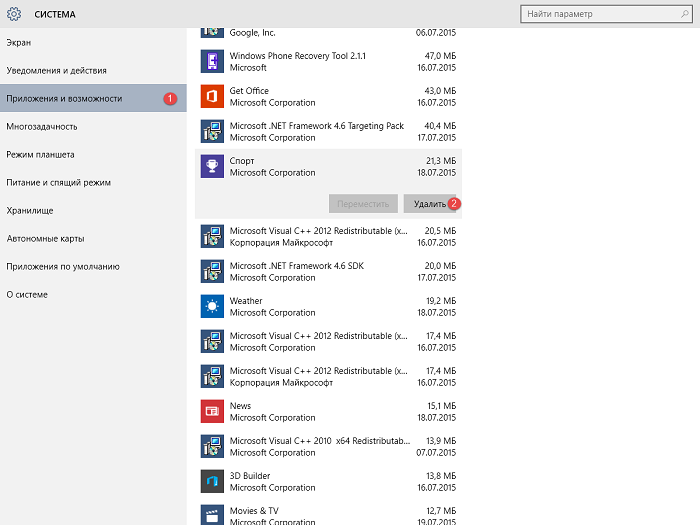Click .NET Framework 4.6 Targeting Pack icon

212,131
